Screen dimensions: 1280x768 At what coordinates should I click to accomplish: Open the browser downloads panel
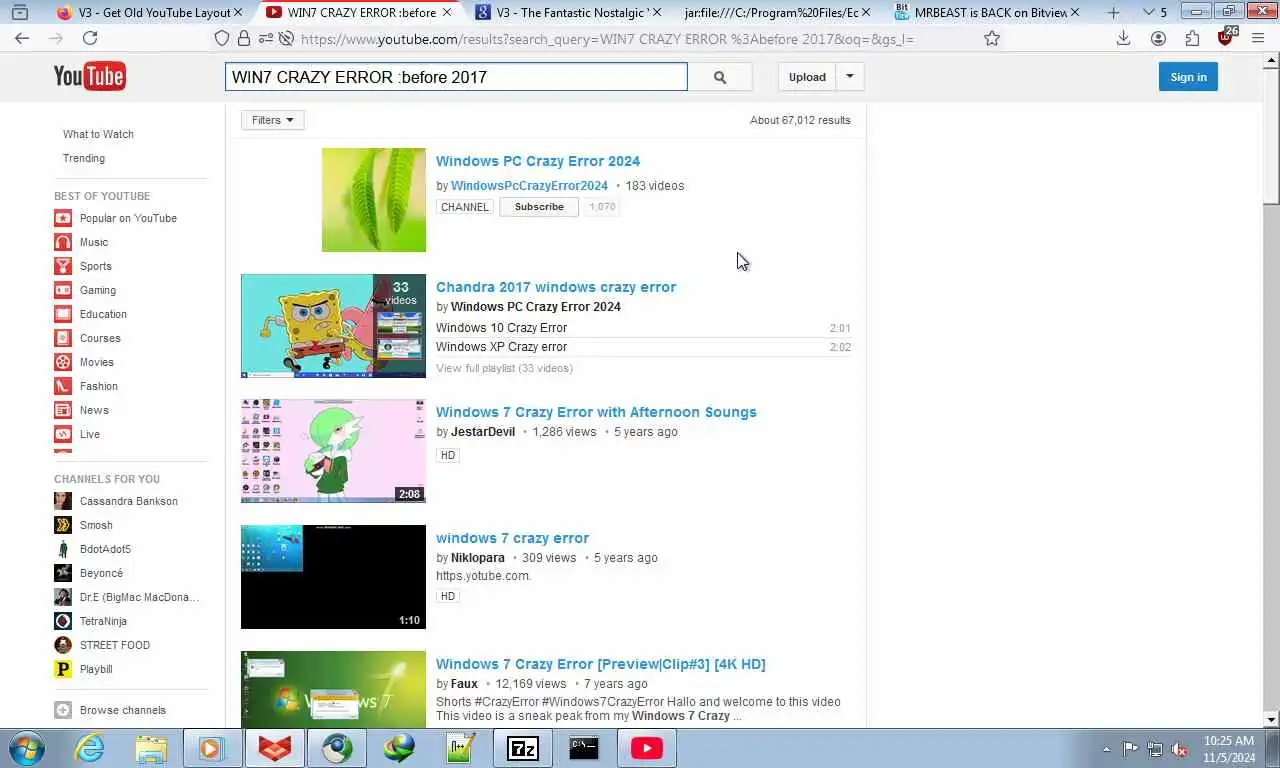click(1124, 38)
